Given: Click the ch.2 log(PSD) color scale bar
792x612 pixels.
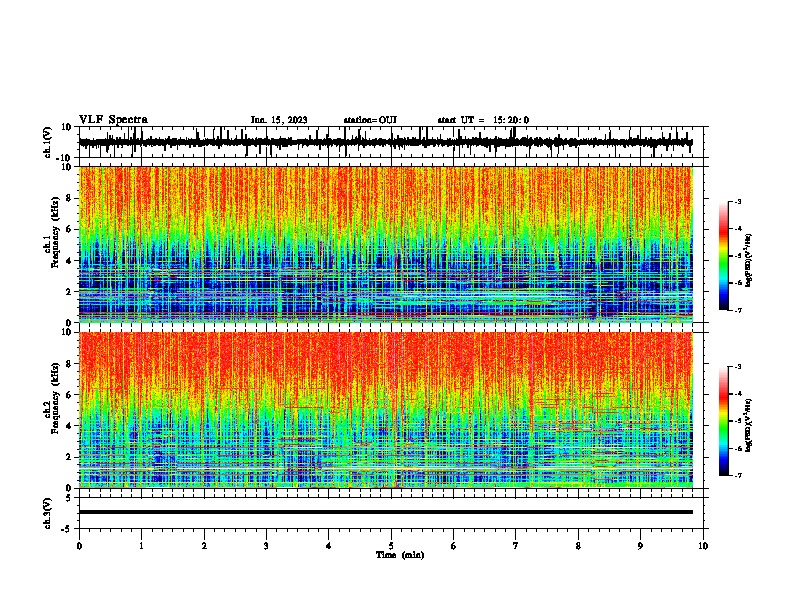Looking at the screenshot, I should point(723,421).
